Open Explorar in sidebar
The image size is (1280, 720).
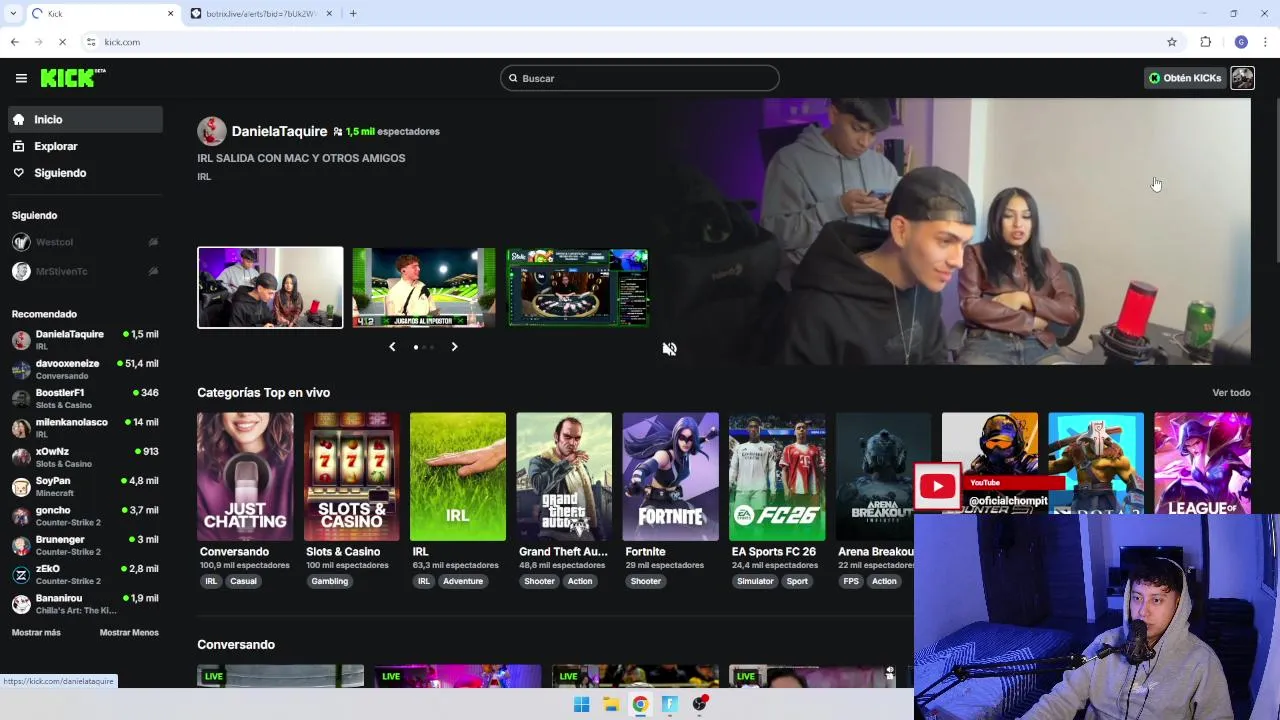click(x=85, y=146)
